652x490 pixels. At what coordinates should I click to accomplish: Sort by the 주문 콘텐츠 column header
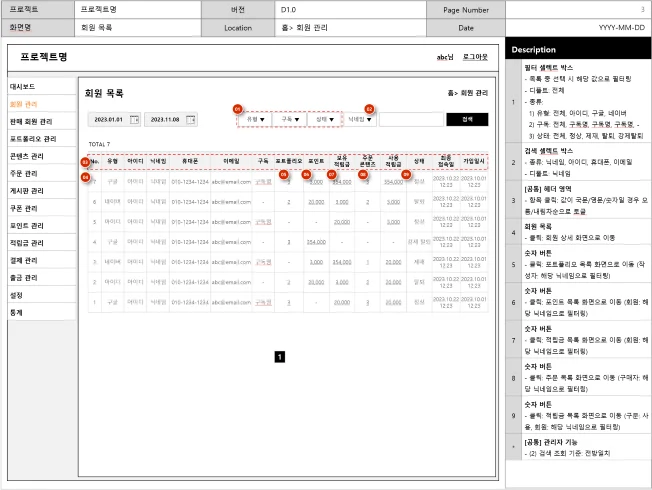pos(368,161)
